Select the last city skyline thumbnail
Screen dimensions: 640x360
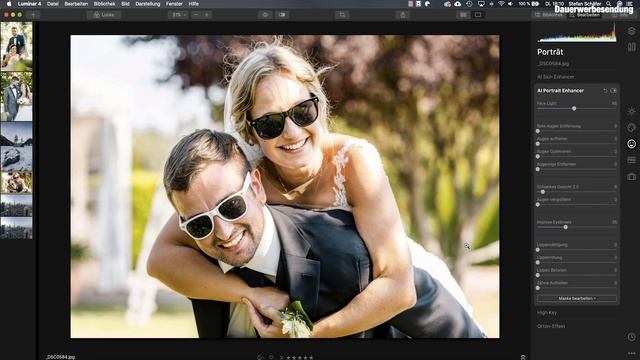point(16,228)
